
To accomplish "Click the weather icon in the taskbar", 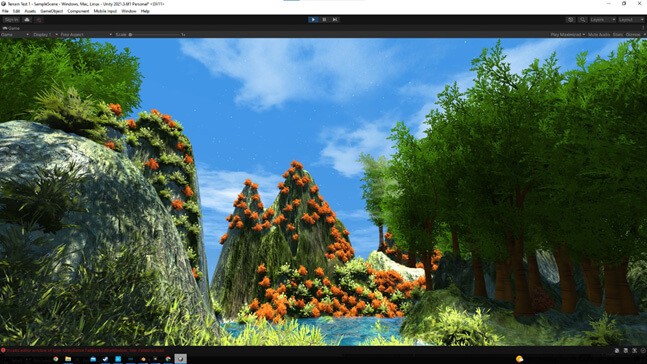I will coord(519,359).
